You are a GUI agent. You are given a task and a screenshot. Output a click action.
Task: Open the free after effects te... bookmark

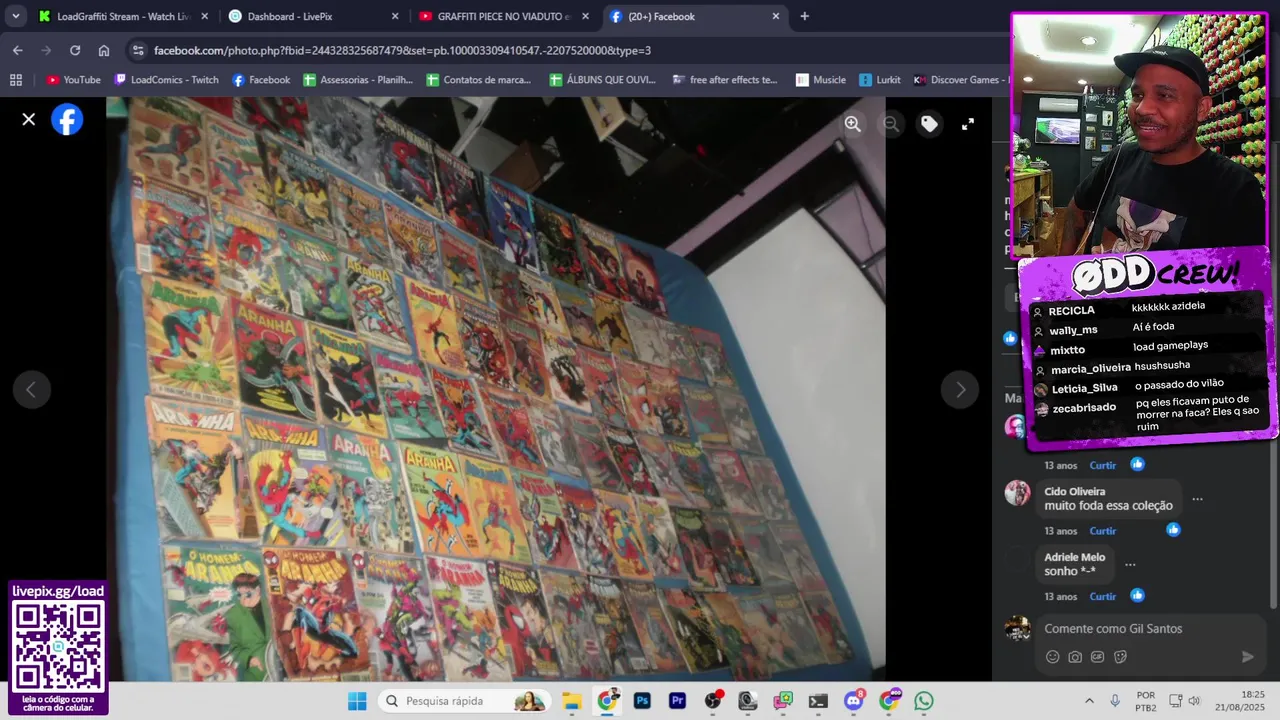pos(725,80)
